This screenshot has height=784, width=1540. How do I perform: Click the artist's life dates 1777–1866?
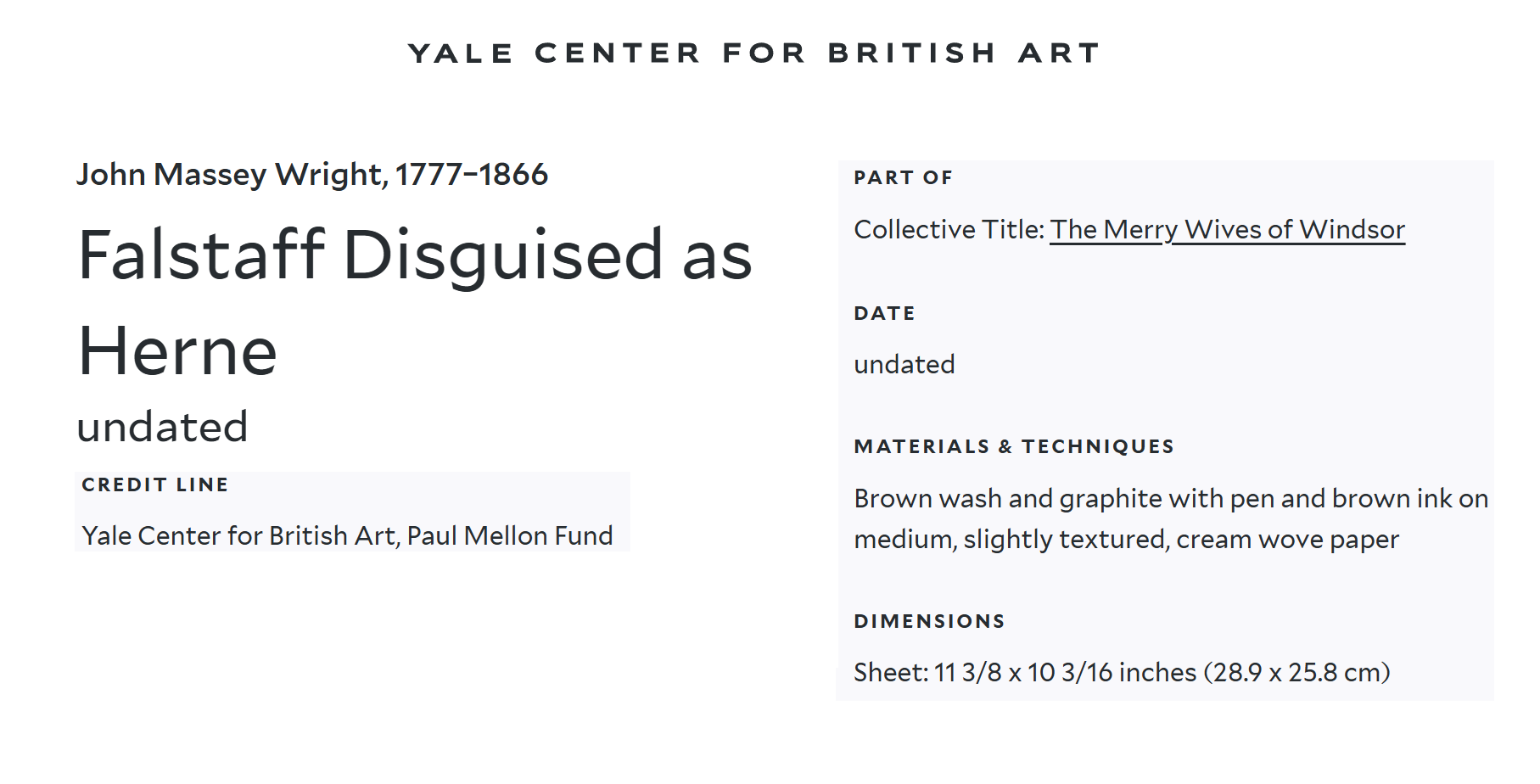coord(472,175)
